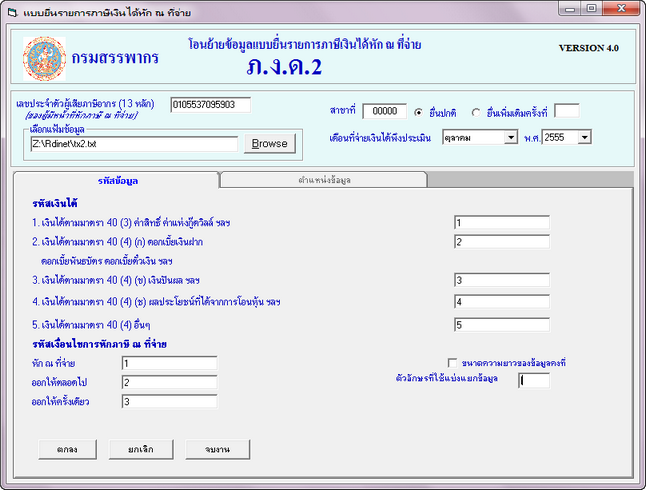Viewport: 646px width, 490px height.
Task: Tick the fixed data length checkbox
Action: (x=452, y=363)
